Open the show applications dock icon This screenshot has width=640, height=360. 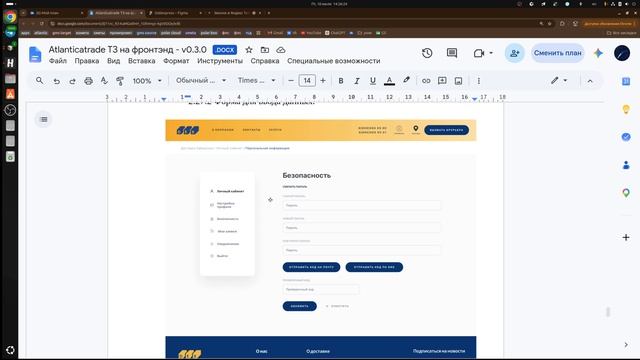pos(10,350)
